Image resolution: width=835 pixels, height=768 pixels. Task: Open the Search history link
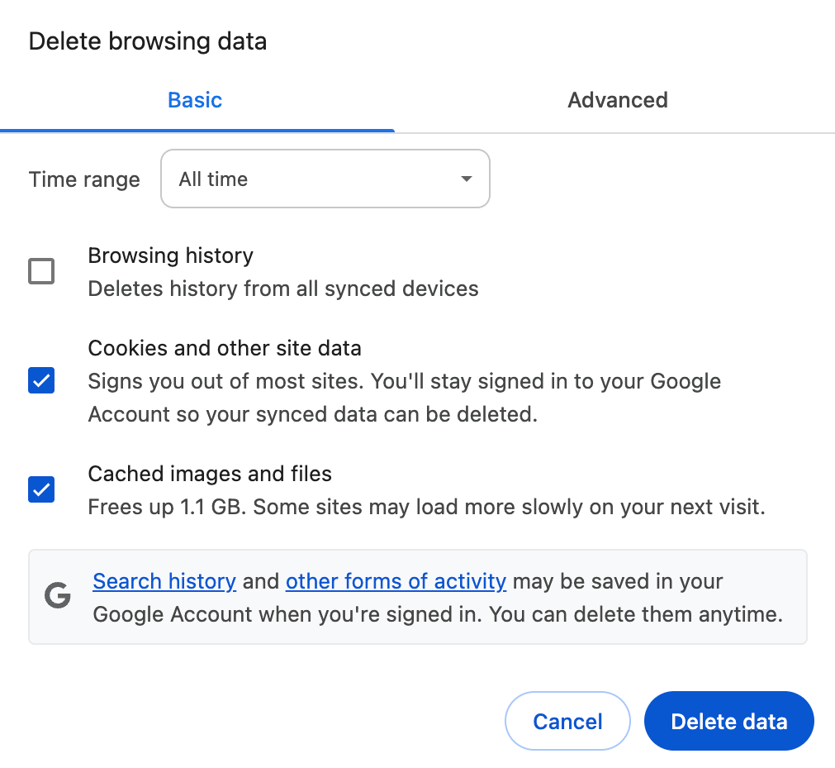tap(164, 581)
